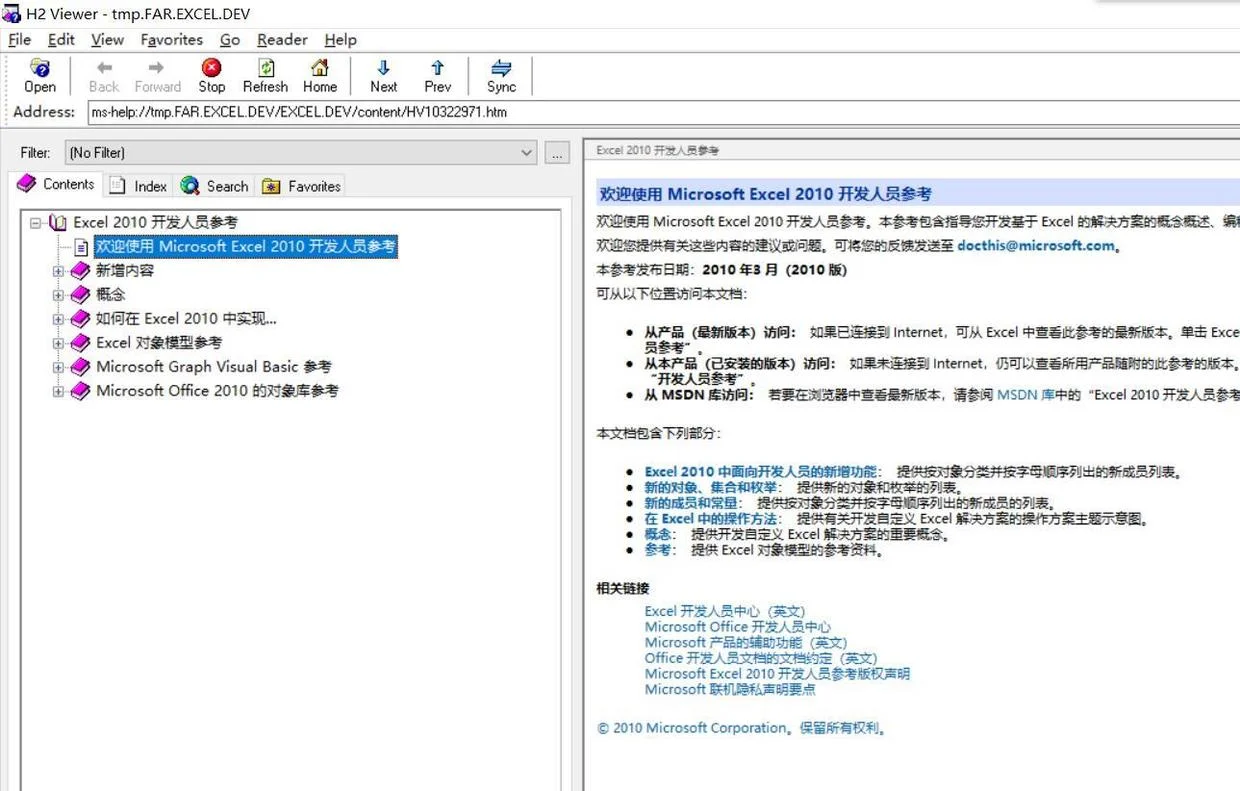Switch to the Index tab
The image size is (1240, 791).
coord(139,186)
